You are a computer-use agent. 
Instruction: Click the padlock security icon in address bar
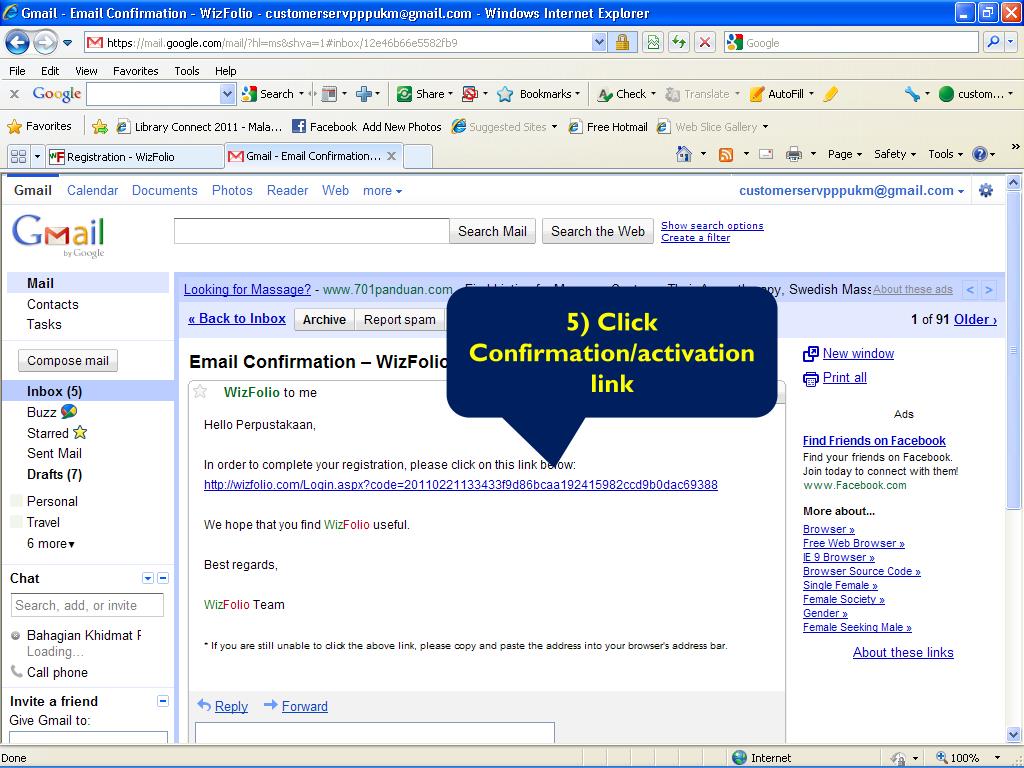(x=622, y=42)
